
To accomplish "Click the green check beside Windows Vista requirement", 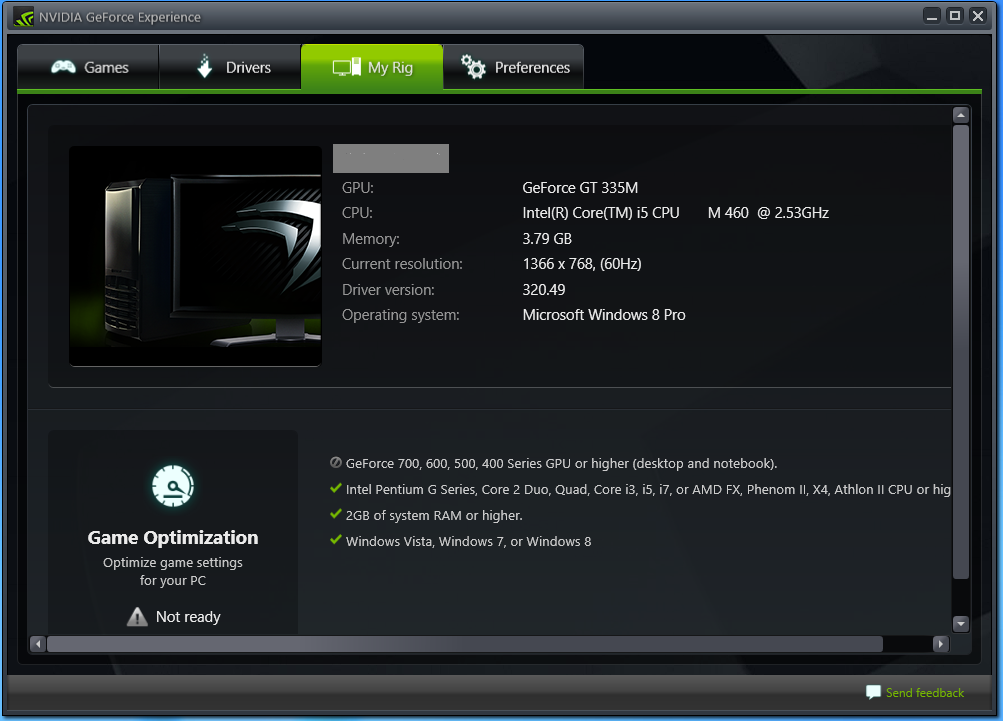I will [336, 540].
